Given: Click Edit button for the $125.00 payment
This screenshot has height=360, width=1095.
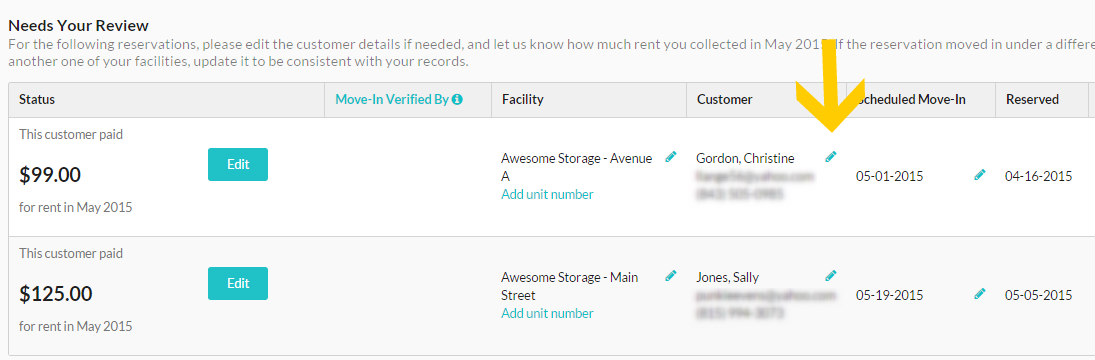Looking at the screenshot, I should [x=238, y=283].
